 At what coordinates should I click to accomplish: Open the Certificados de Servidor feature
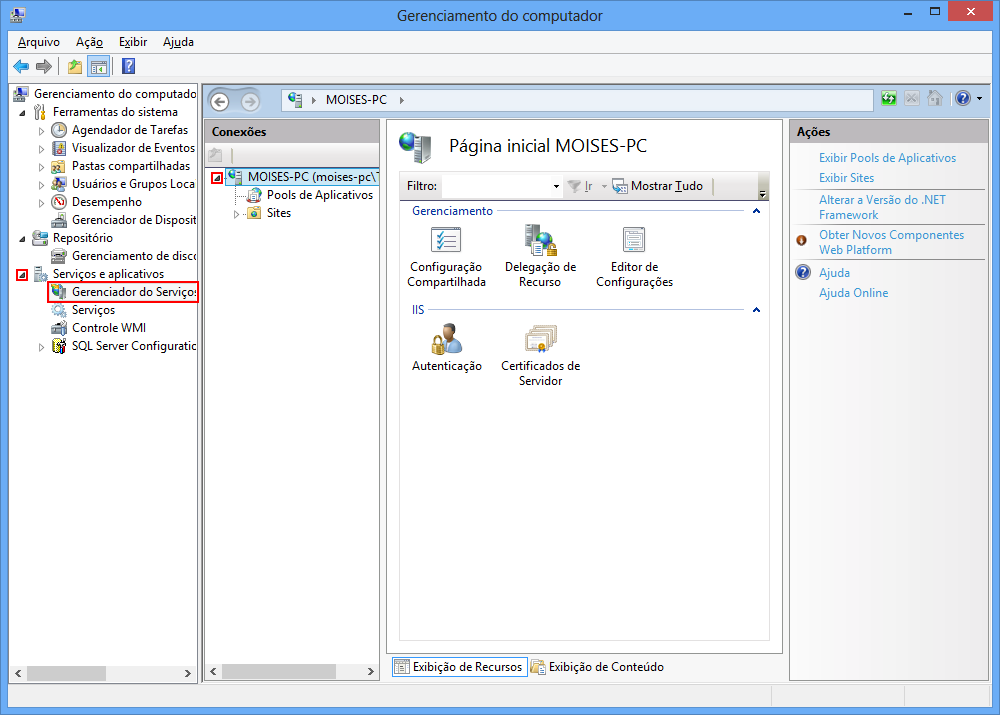coord(540,356)
